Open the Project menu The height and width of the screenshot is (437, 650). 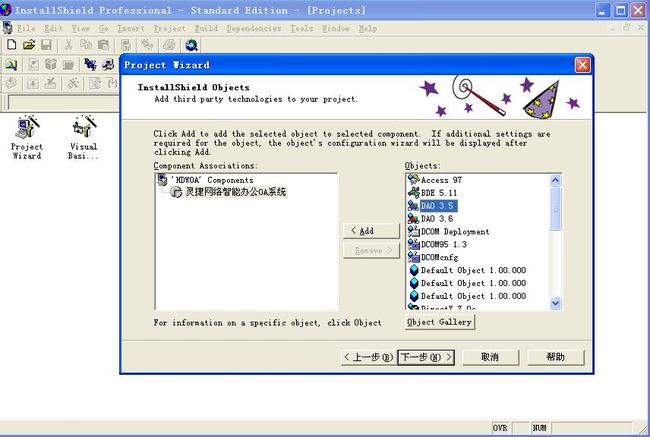click(x=170, y=29)
